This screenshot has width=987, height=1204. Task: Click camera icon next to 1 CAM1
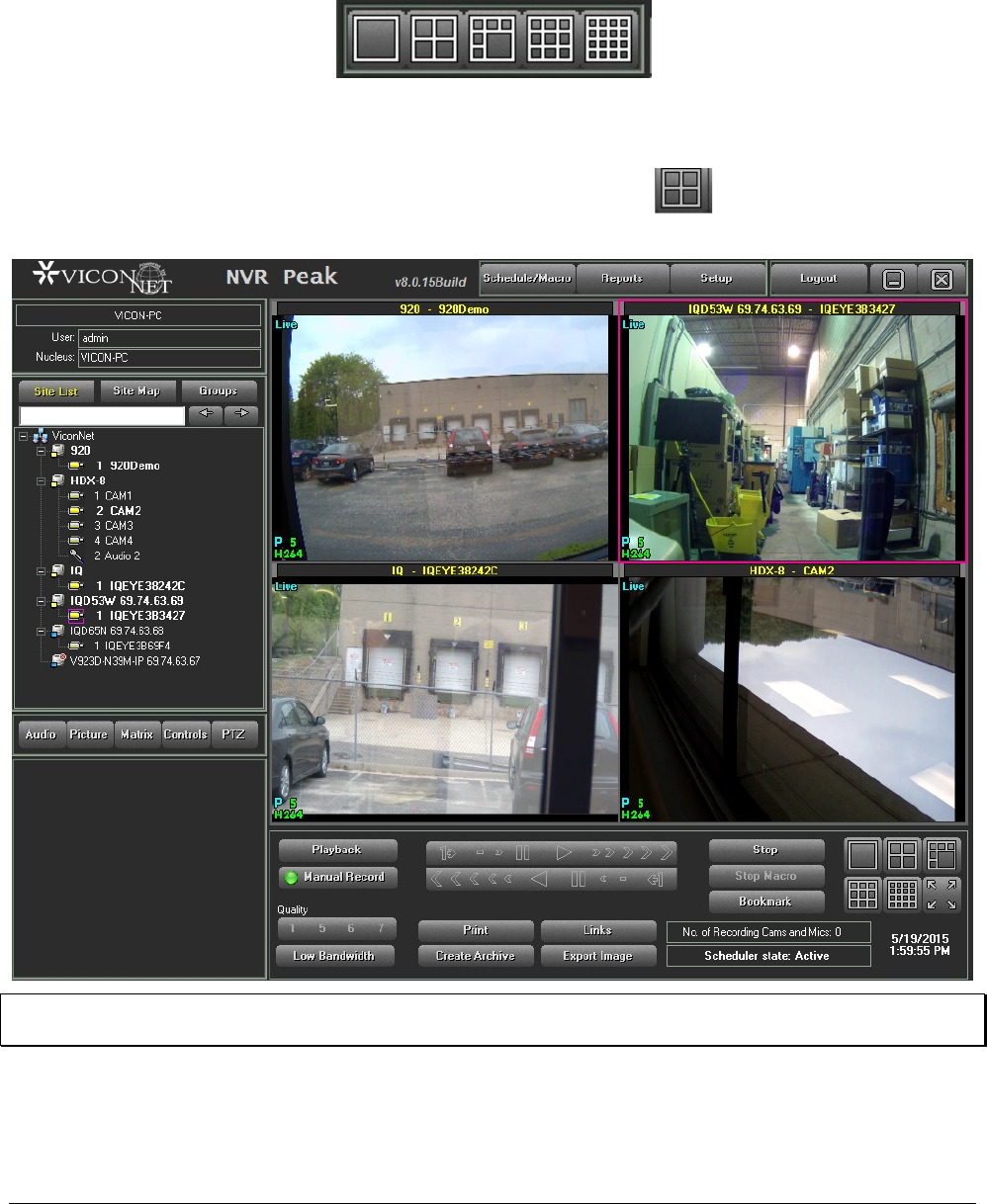click(x=76, y=496)
